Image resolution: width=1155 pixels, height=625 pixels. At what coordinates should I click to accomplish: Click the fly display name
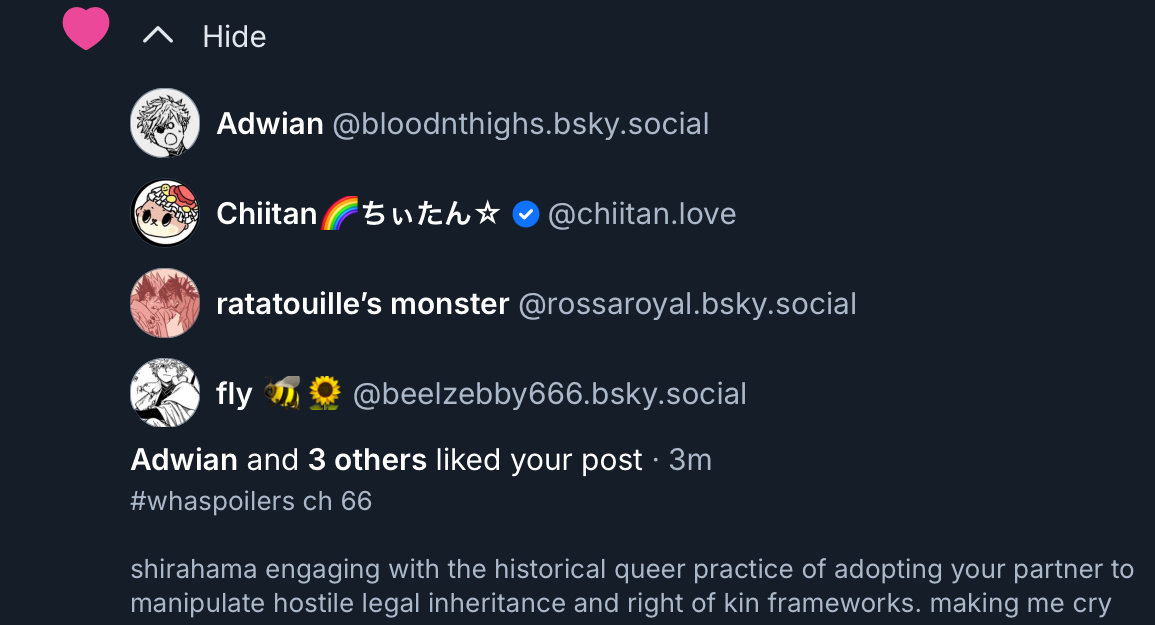tap(234, 394)
